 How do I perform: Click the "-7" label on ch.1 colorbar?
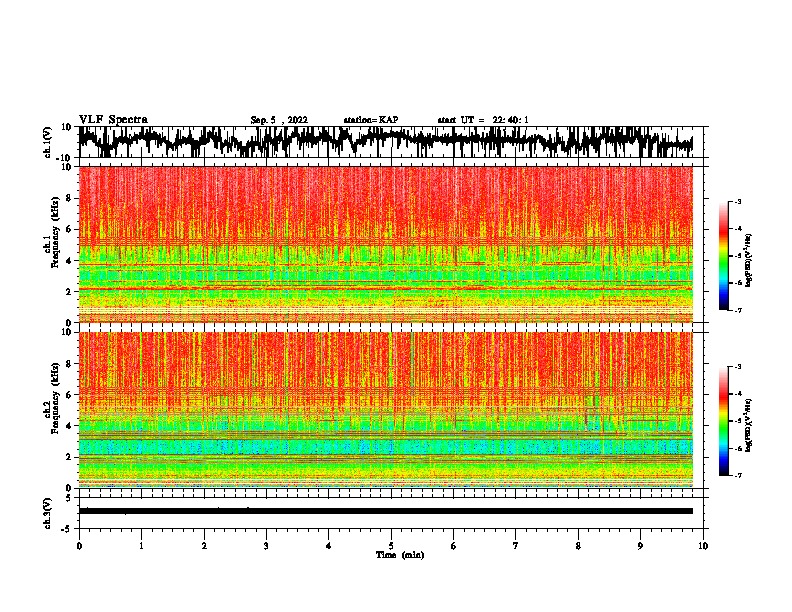738,310
